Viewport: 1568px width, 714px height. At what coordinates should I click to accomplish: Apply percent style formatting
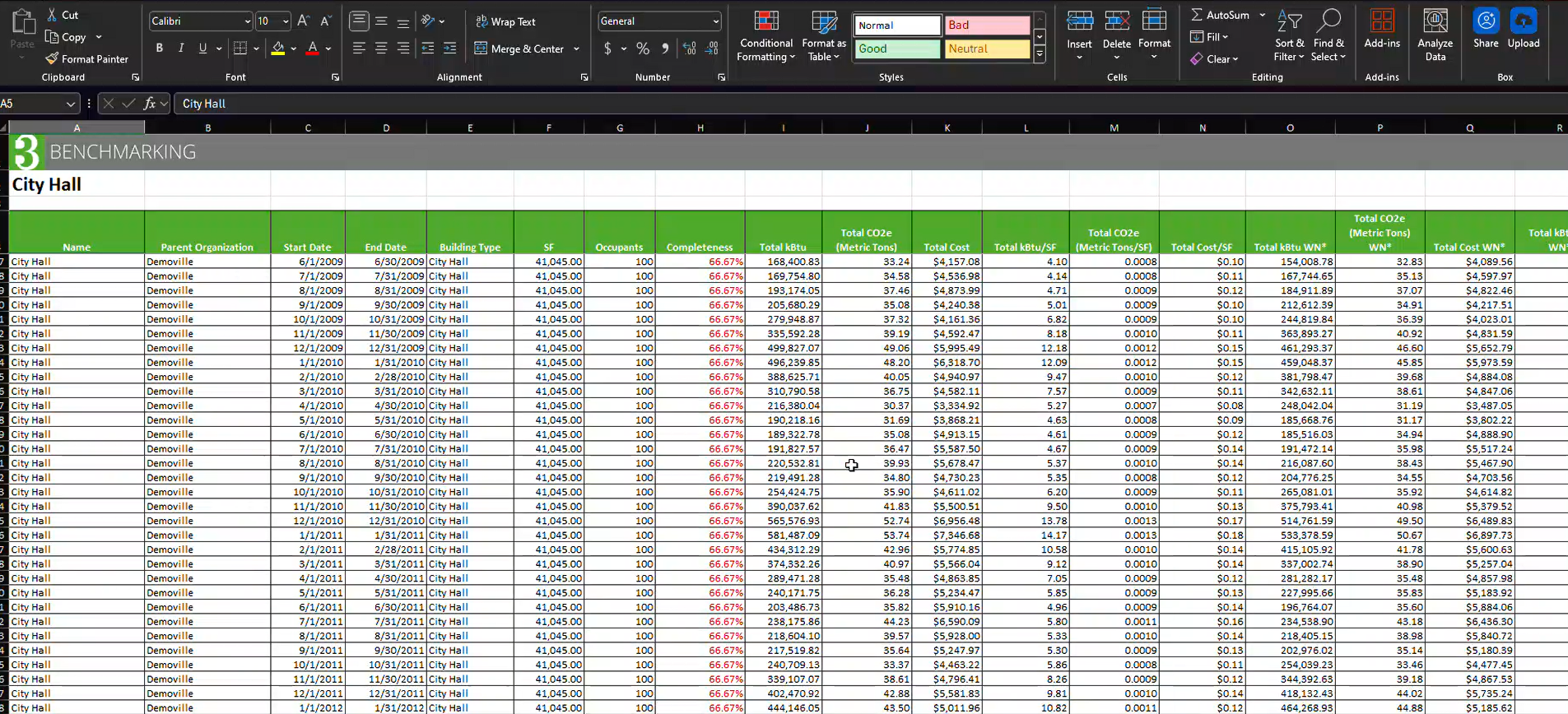tap(643, 49)
